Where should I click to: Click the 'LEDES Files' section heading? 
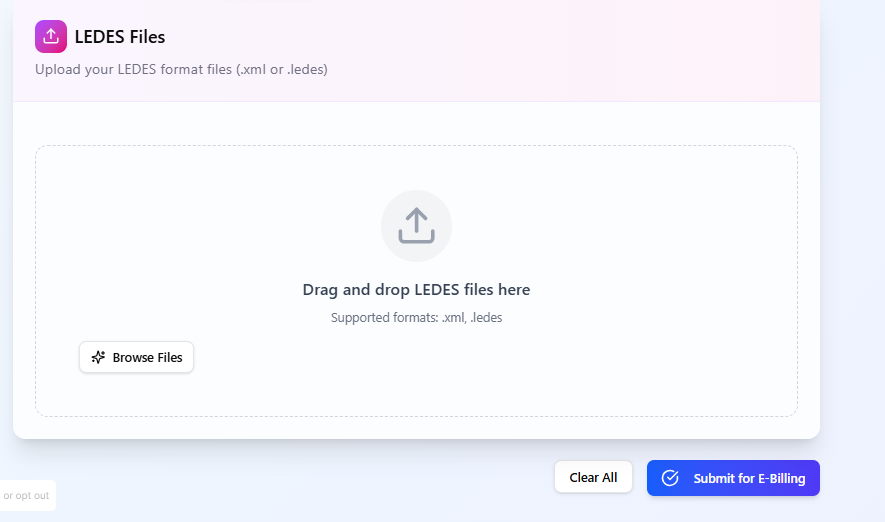coord(120,37)
